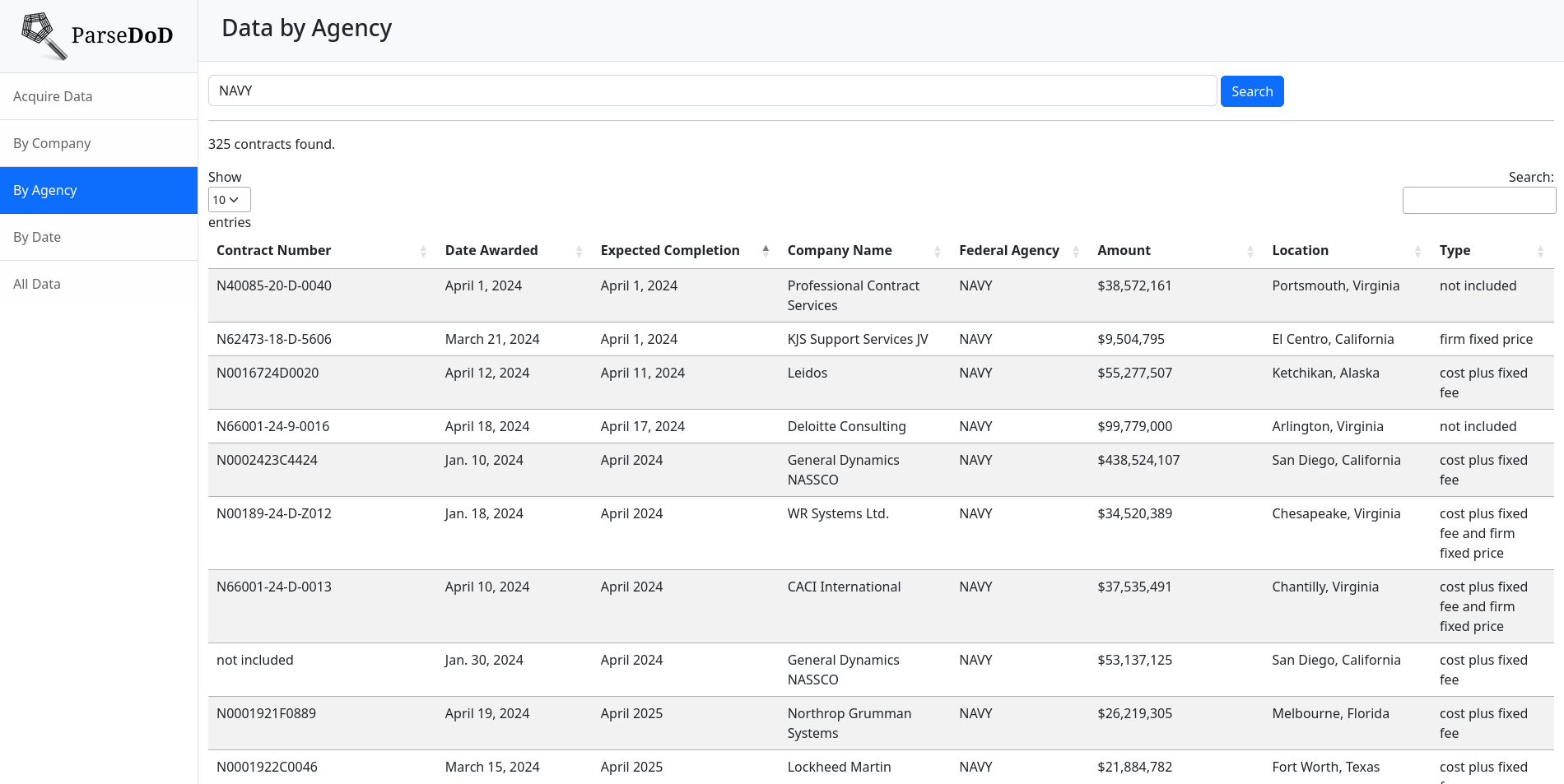1564x784 pixels.
Task: Focus the table filter Search box
Action: click(x=1478, y=200)
